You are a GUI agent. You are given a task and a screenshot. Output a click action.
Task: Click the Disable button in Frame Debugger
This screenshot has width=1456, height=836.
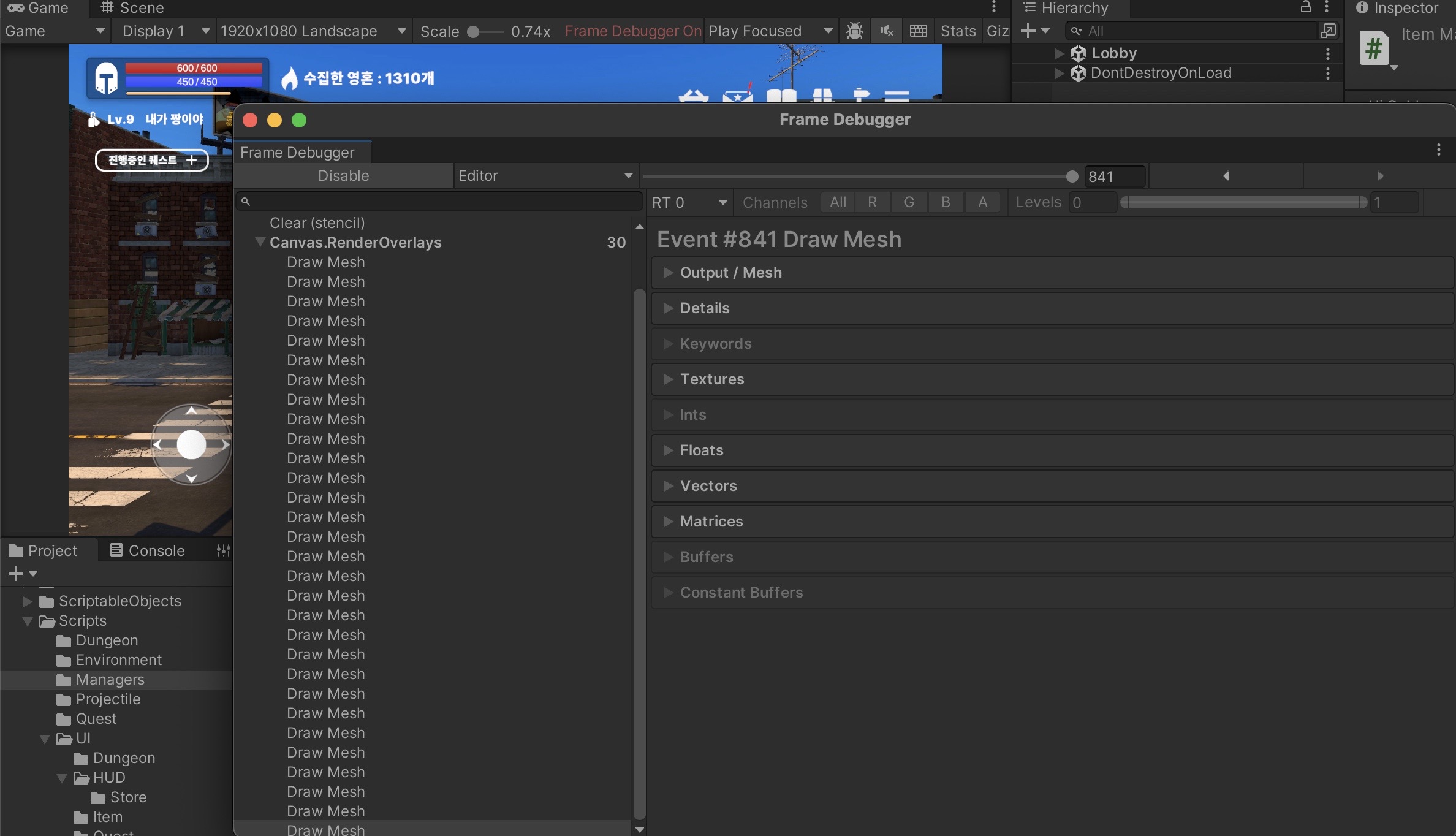pos(343,176)
